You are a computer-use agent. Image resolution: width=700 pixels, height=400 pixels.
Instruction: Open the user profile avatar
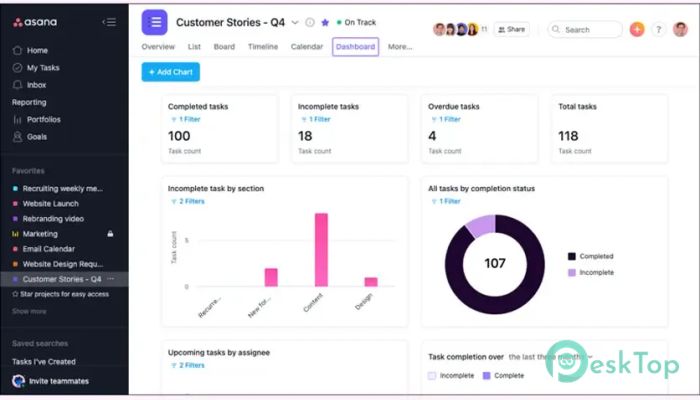680,29
